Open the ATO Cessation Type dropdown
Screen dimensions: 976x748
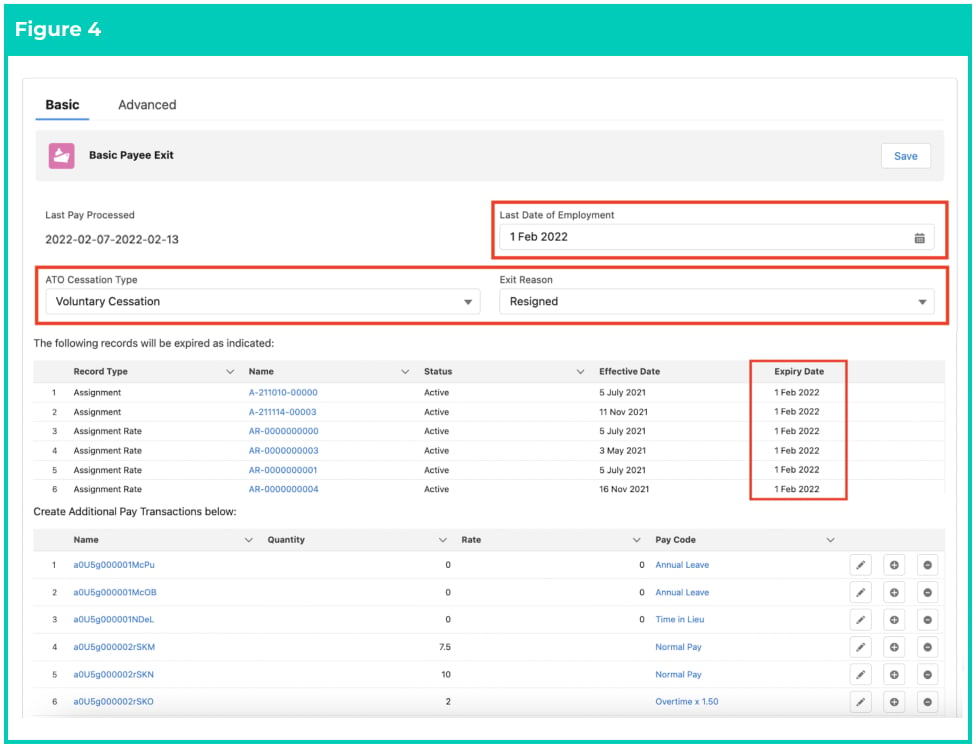point(263,302)
